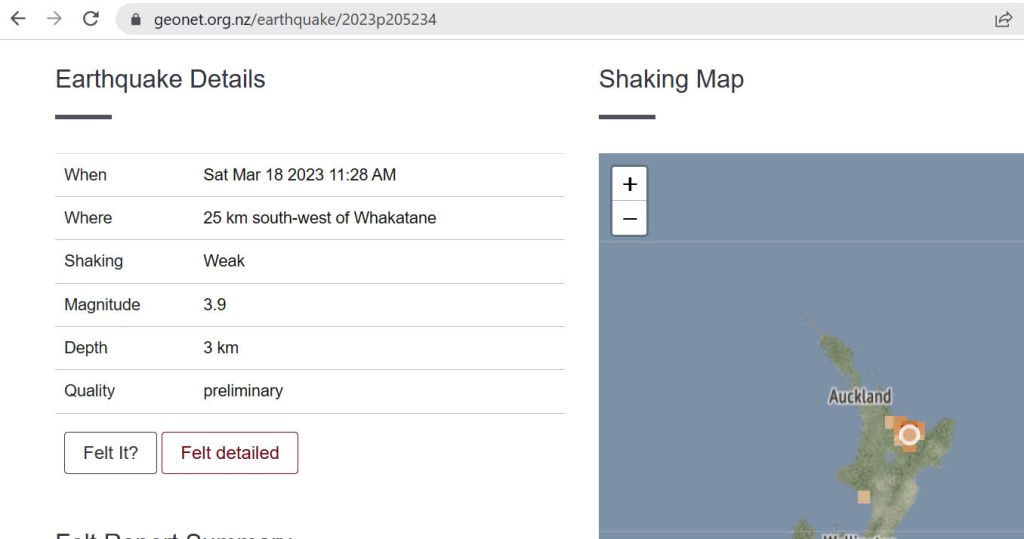Click the Auckland label on the map
Screen dimensions: 1024x539
click(859, 397)
